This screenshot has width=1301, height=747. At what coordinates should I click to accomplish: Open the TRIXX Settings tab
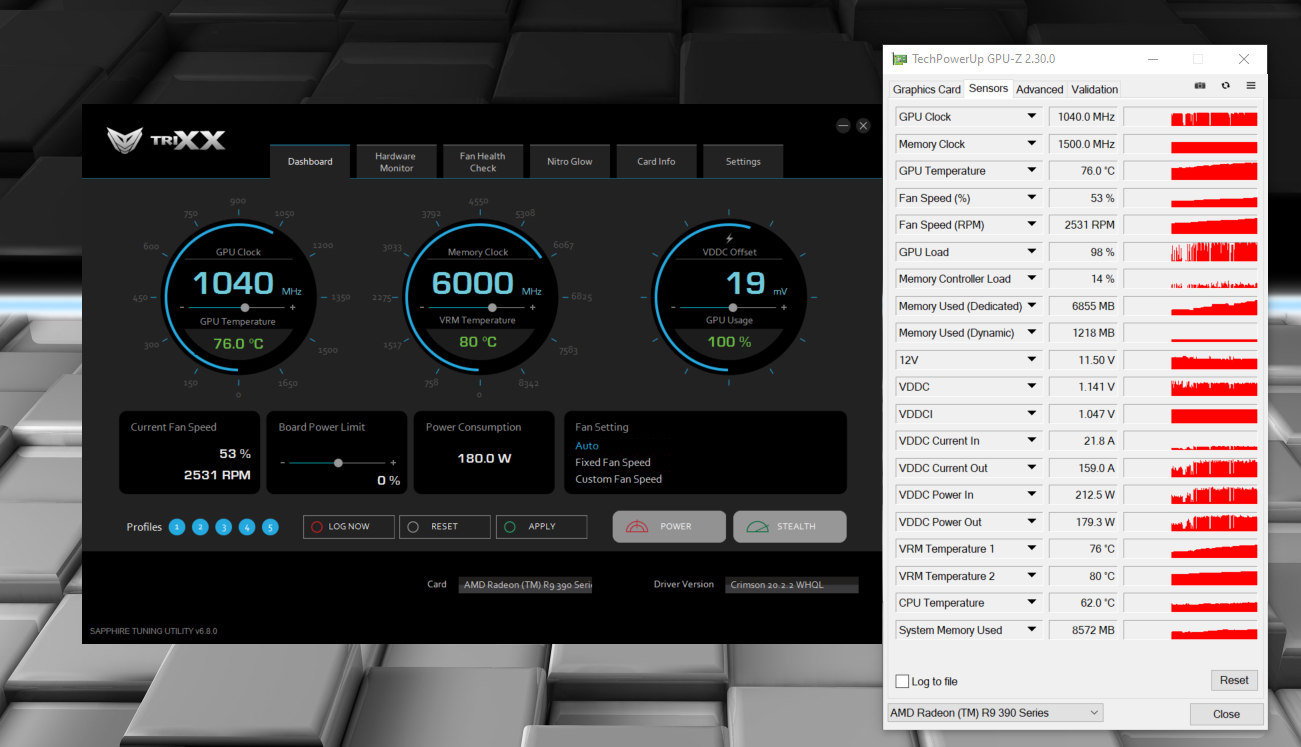(743, 162)
